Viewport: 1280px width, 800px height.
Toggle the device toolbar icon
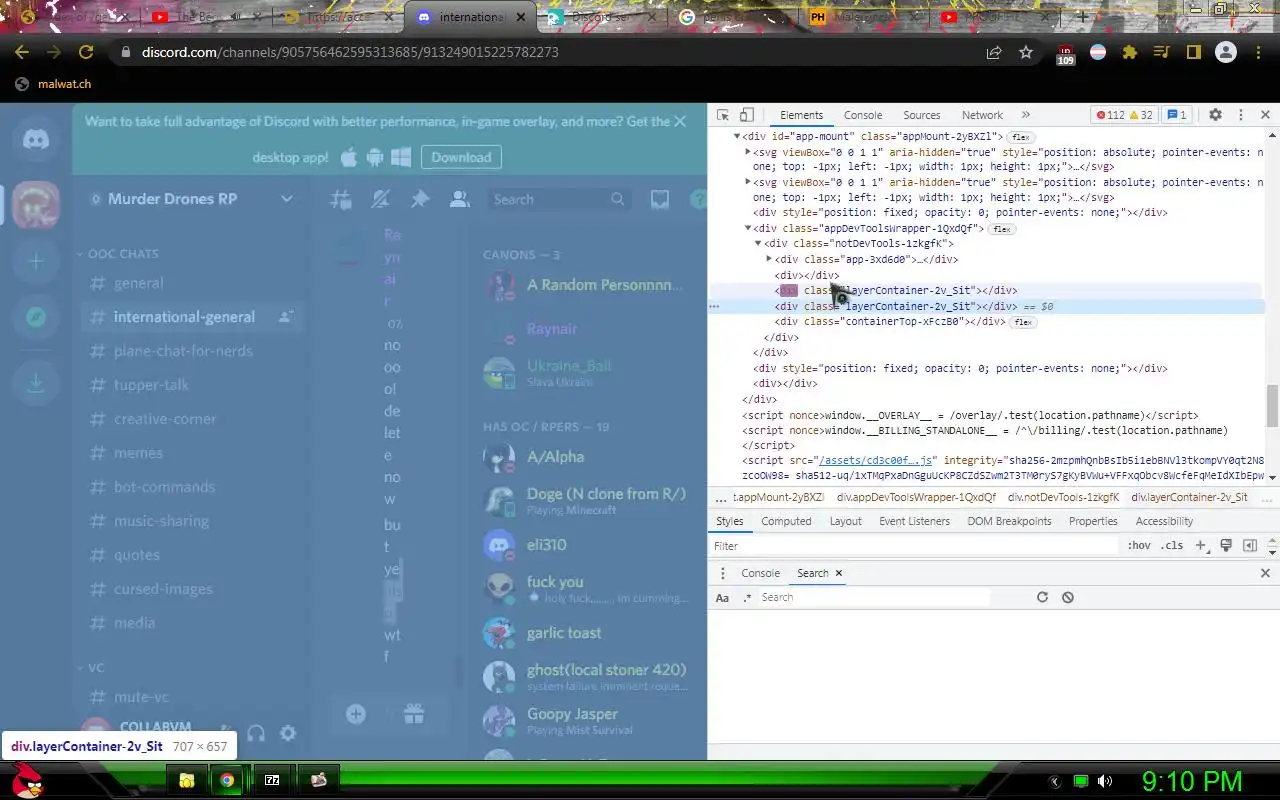point(746,115)
